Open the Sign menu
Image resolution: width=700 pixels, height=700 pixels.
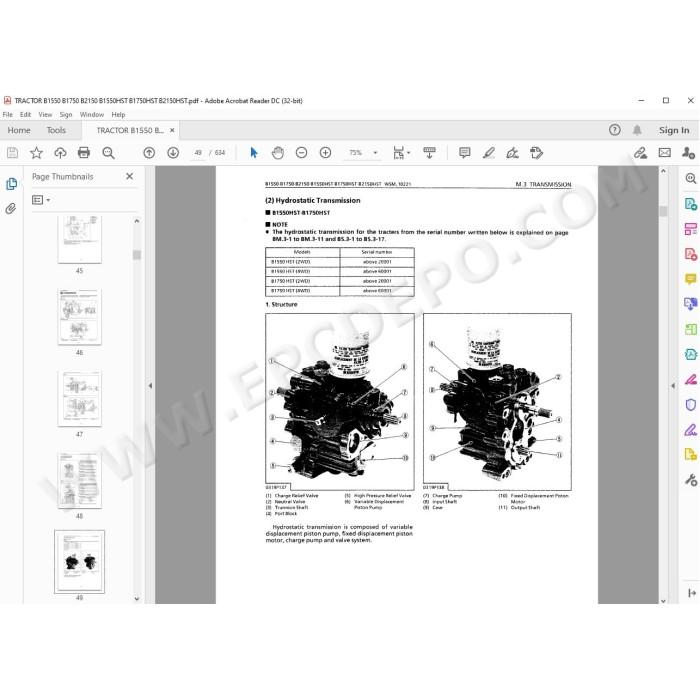(x=66, y=115)
